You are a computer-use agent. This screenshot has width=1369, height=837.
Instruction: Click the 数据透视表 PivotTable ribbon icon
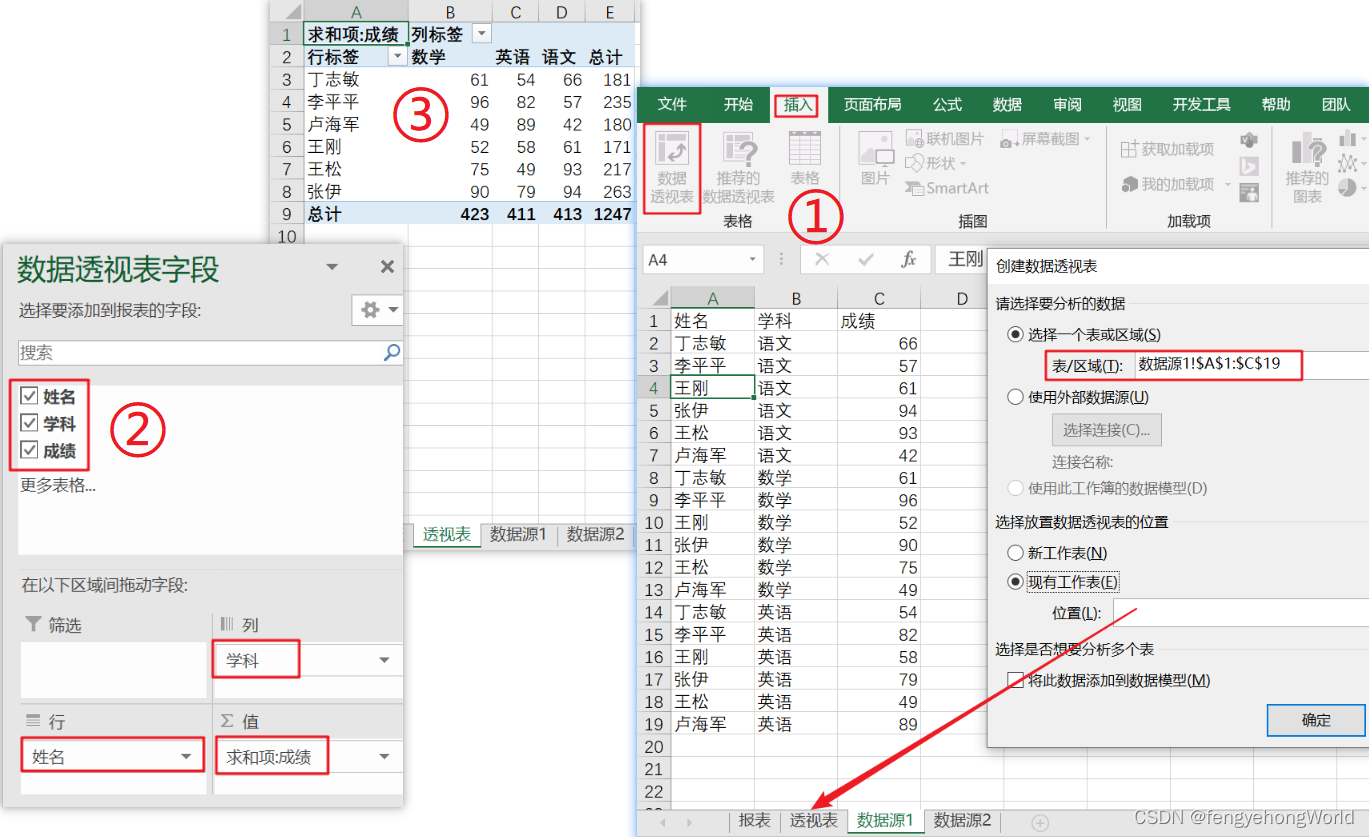(x=672, y=167)
